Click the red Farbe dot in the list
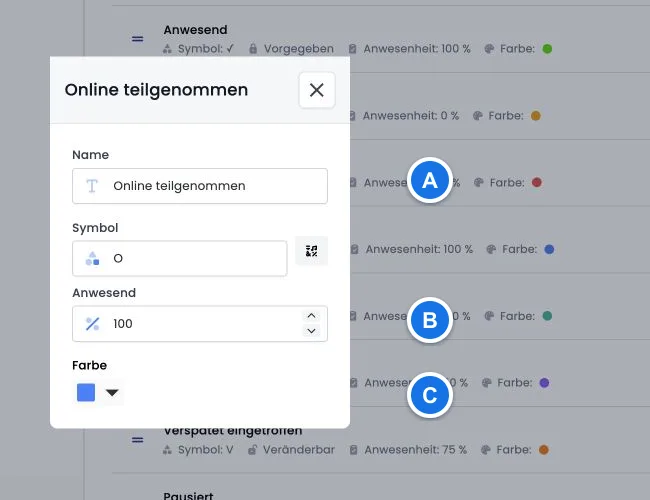 coord(536,182)
